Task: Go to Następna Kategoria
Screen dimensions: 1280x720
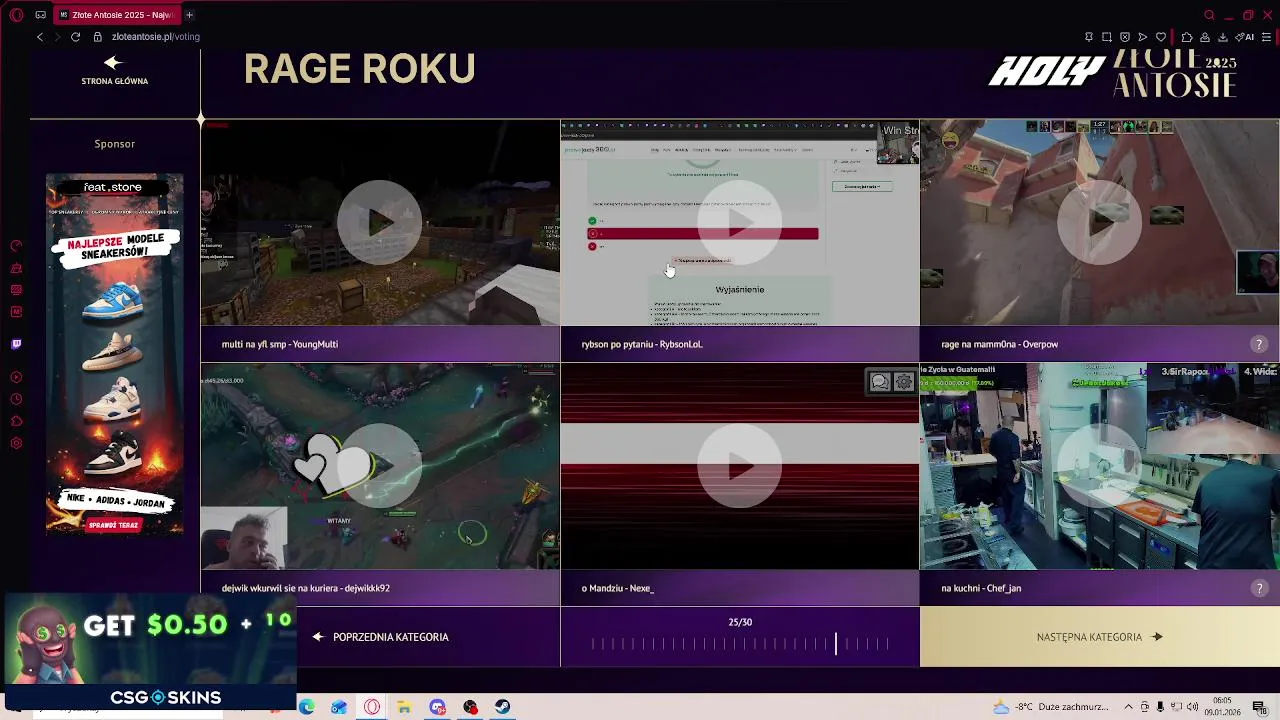Action: (x=1100, y=637)
